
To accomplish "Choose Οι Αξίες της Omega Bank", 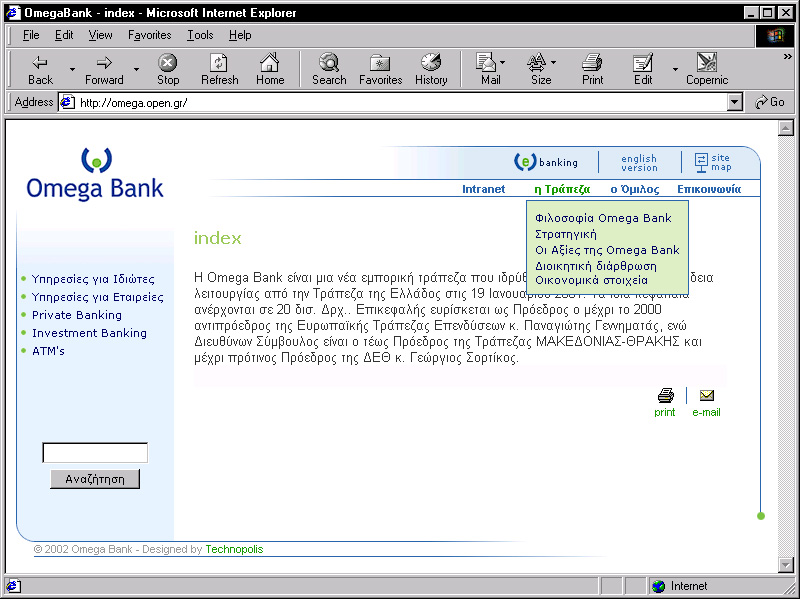I will coord(607,250).
